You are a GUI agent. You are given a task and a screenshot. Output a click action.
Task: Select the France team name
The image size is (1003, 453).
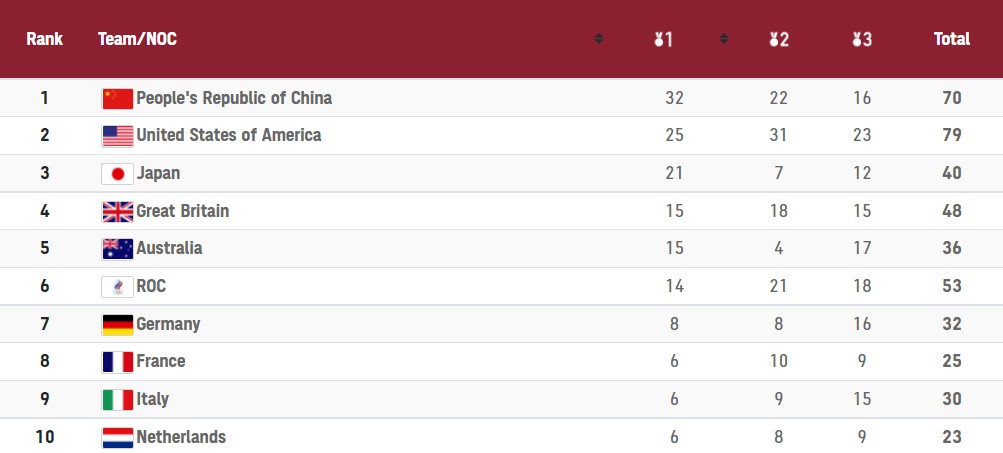tap(161, 361)
